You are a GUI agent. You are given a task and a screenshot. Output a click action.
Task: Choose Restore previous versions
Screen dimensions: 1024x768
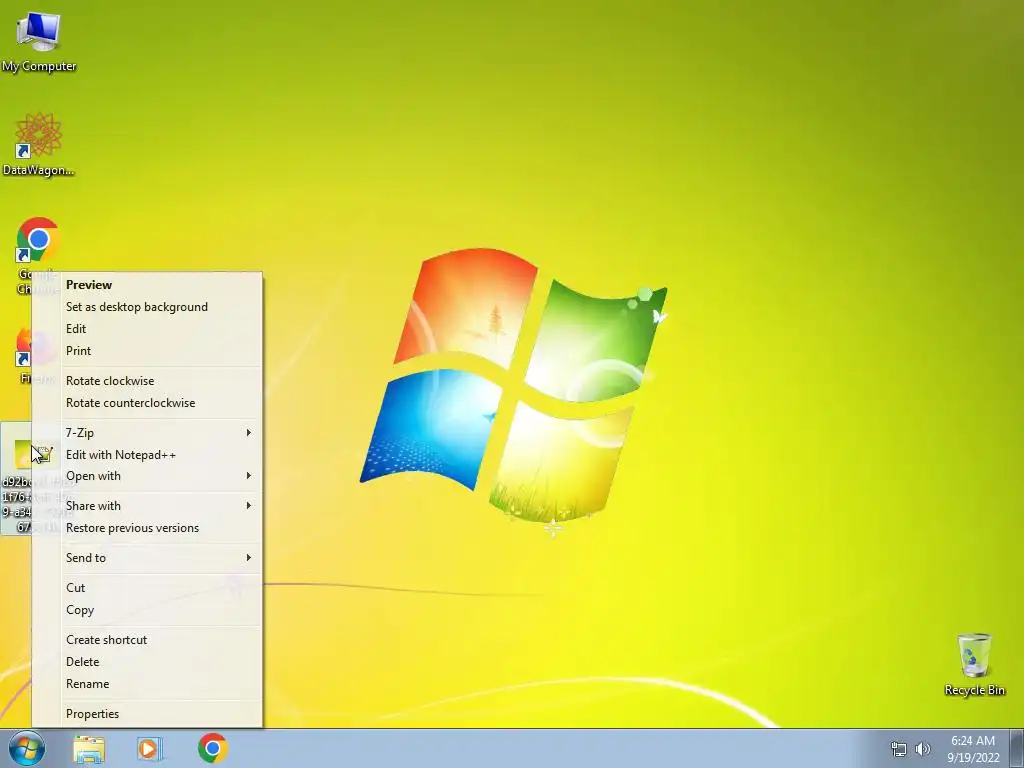pos(147,528)
